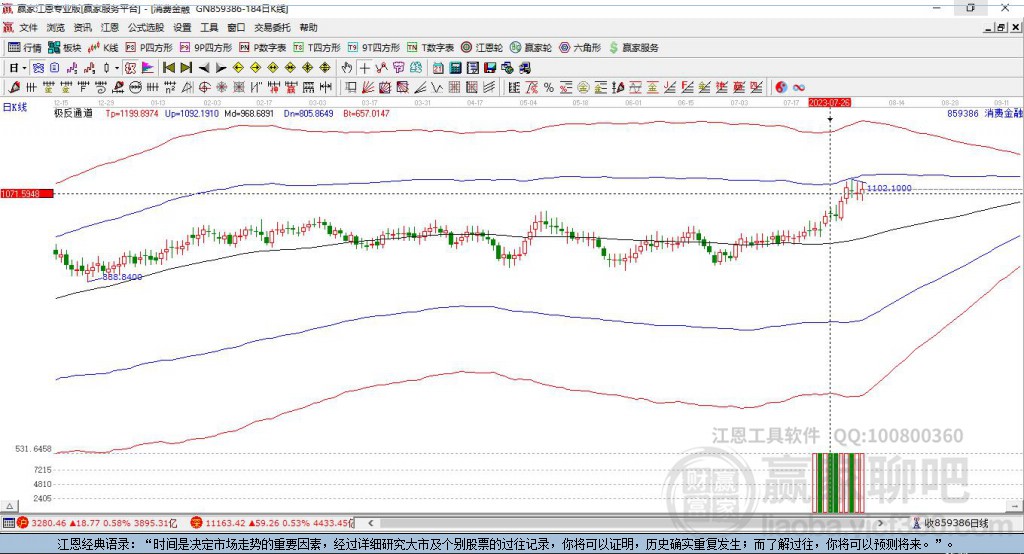The height and width of the screenshot is (554, 1024).
Task: Click the status bar grid icon at far left
Action: pos(8,523)
